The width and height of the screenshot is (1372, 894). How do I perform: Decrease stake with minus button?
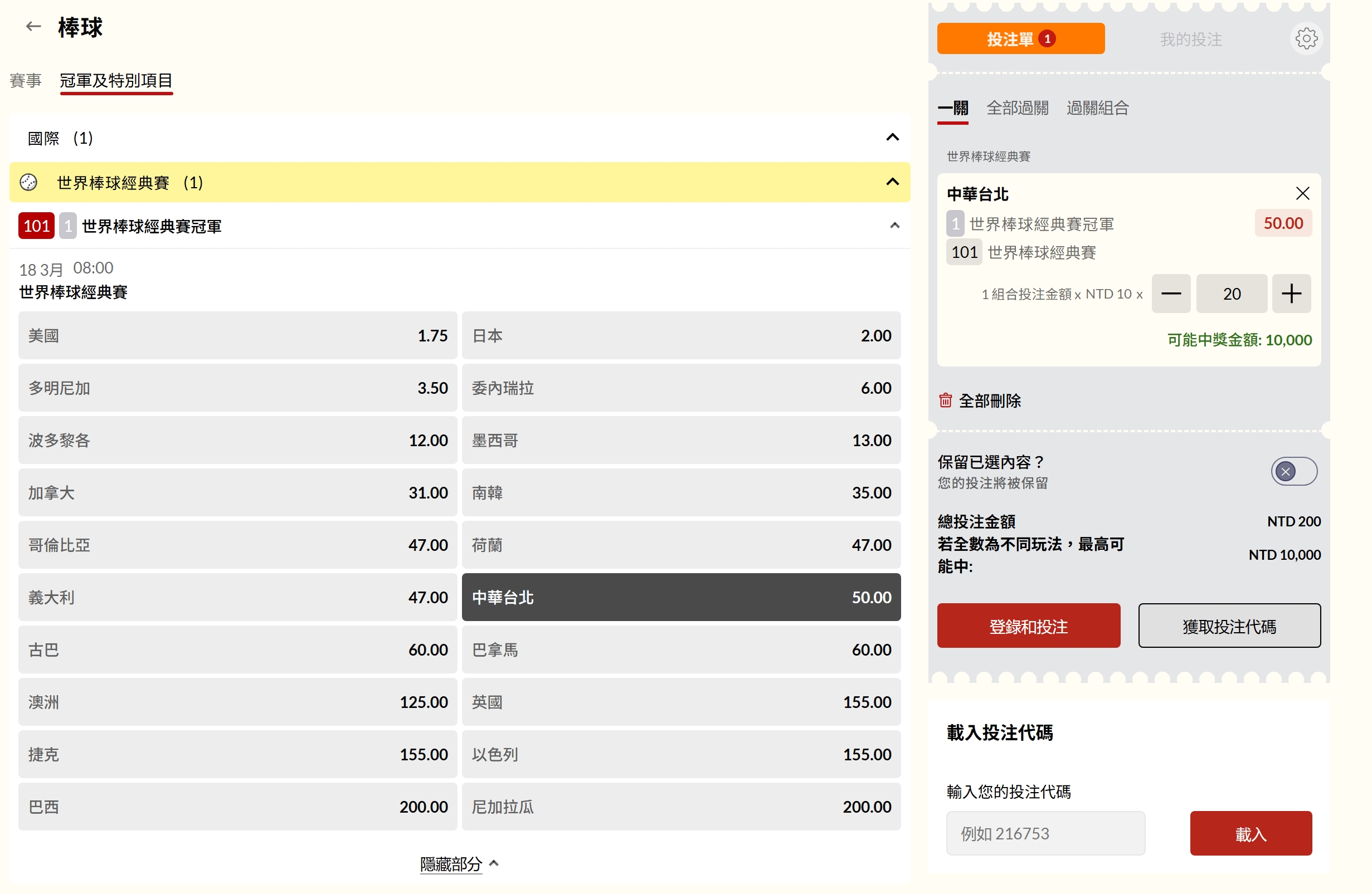click(1170, 294)
